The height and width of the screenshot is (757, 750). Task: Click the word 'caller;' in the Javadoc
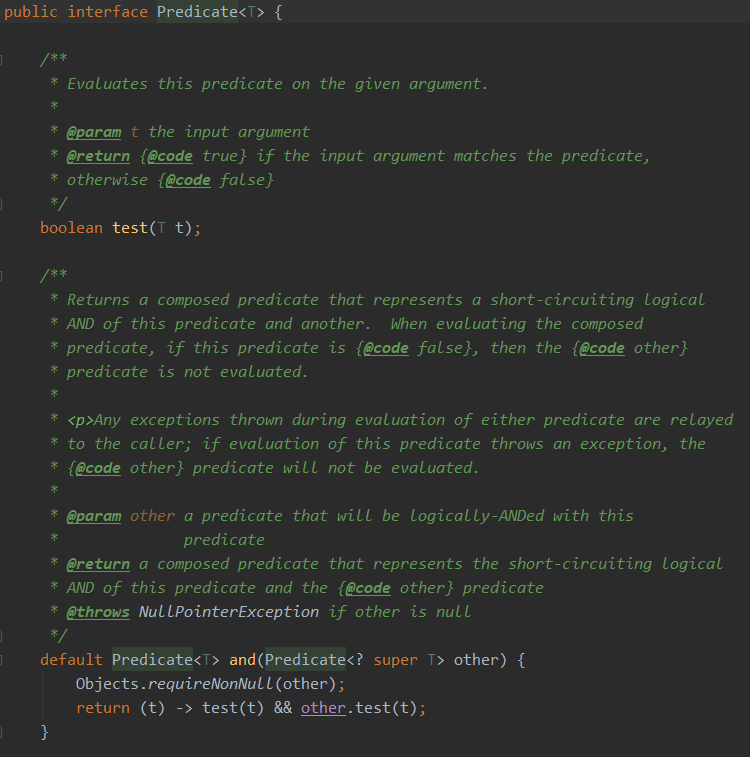coord(161,444)
